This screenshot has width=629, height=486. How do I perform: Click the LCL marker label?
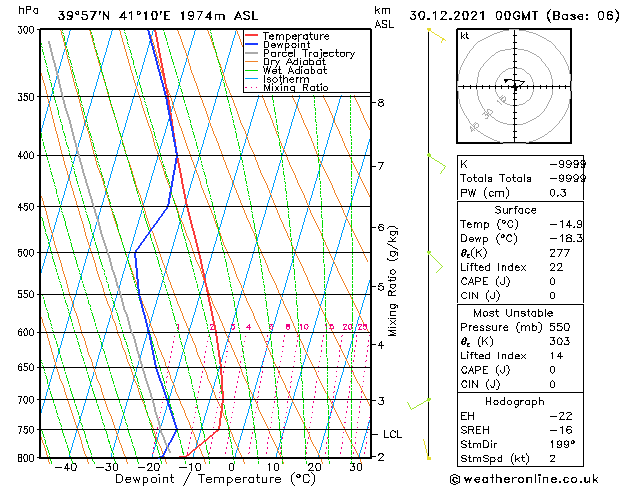(x=392, y=434)
